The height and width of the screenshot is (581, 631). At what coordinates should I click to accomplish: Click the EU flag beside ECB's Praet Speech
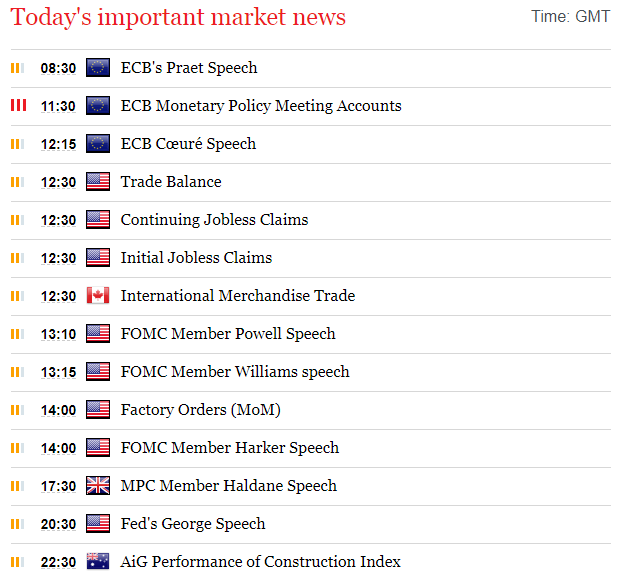point(98,68)
